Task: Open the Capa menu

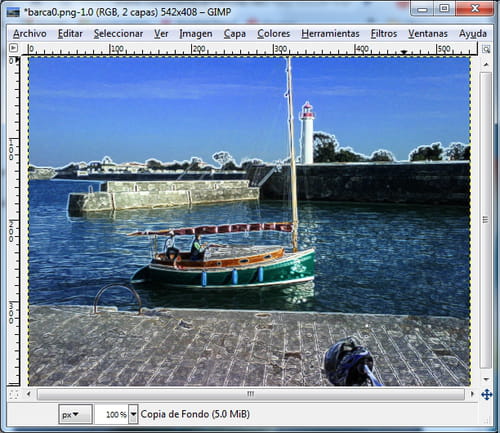Action: (x=235, y=34)
